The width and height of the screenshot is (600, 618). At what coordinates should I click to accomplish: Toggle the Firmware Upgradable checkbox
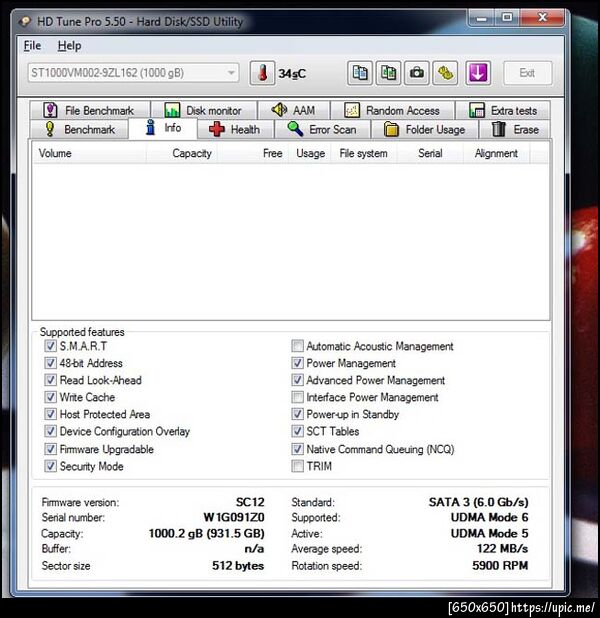point(50,449)
